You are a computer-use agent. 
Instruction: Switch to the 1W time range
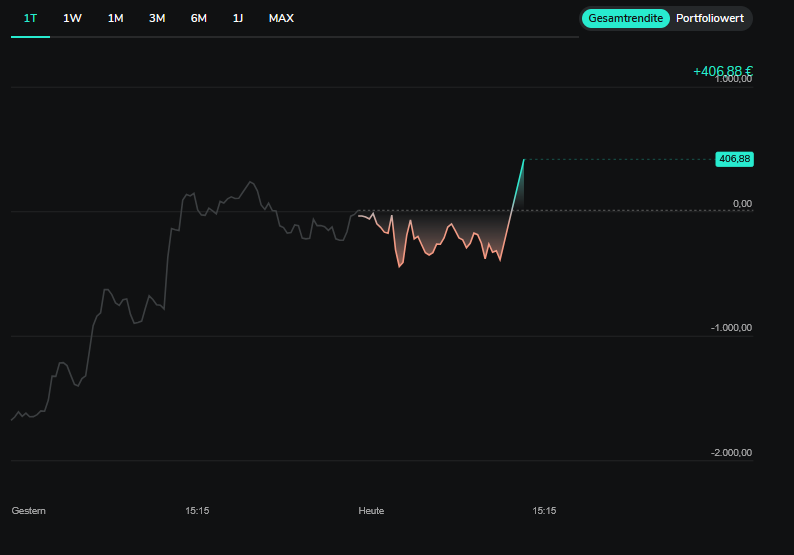(72, 18)
